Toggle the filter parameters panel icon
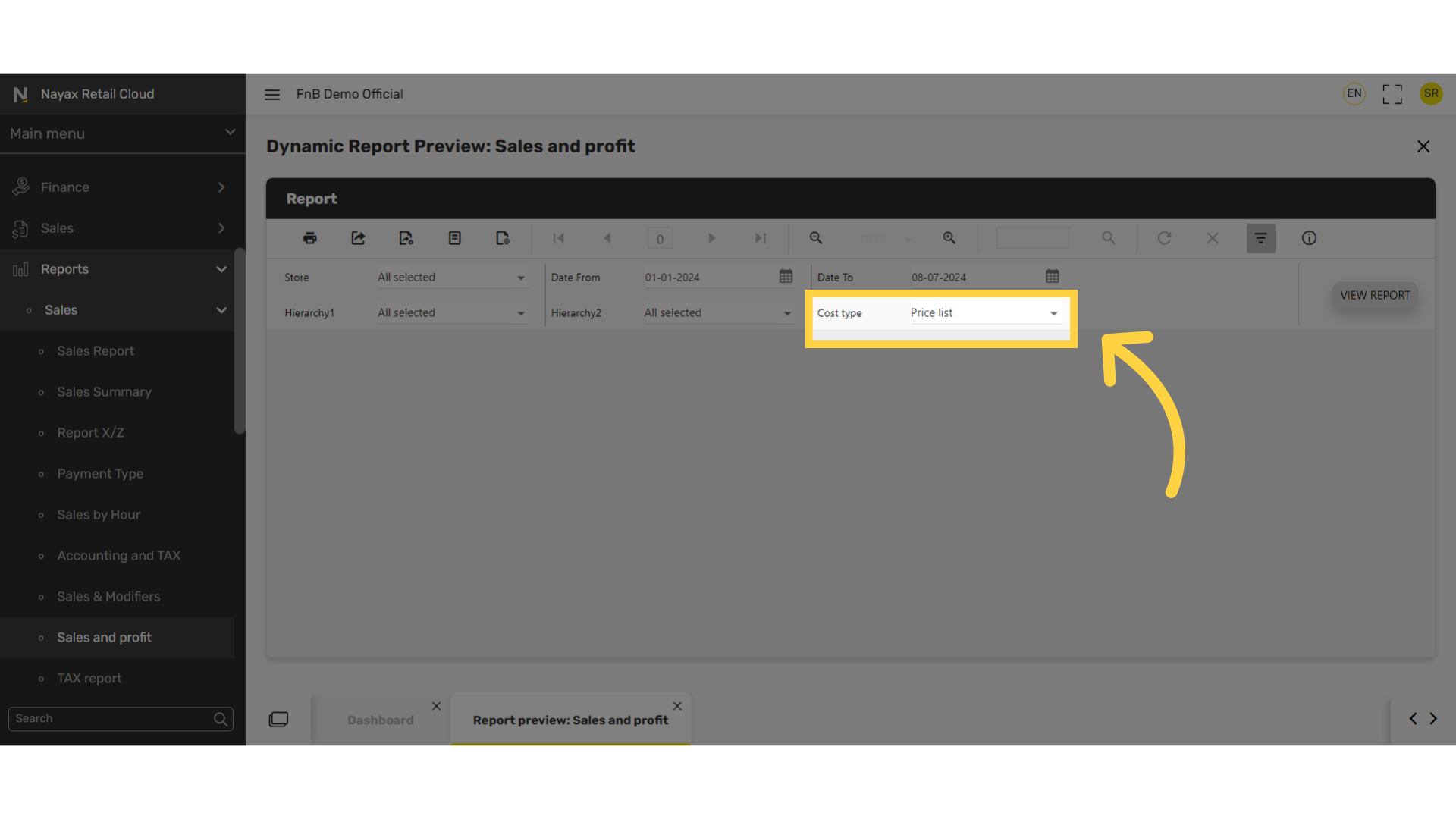Viewport: 1456px width, 819px height. (1260, 238)
